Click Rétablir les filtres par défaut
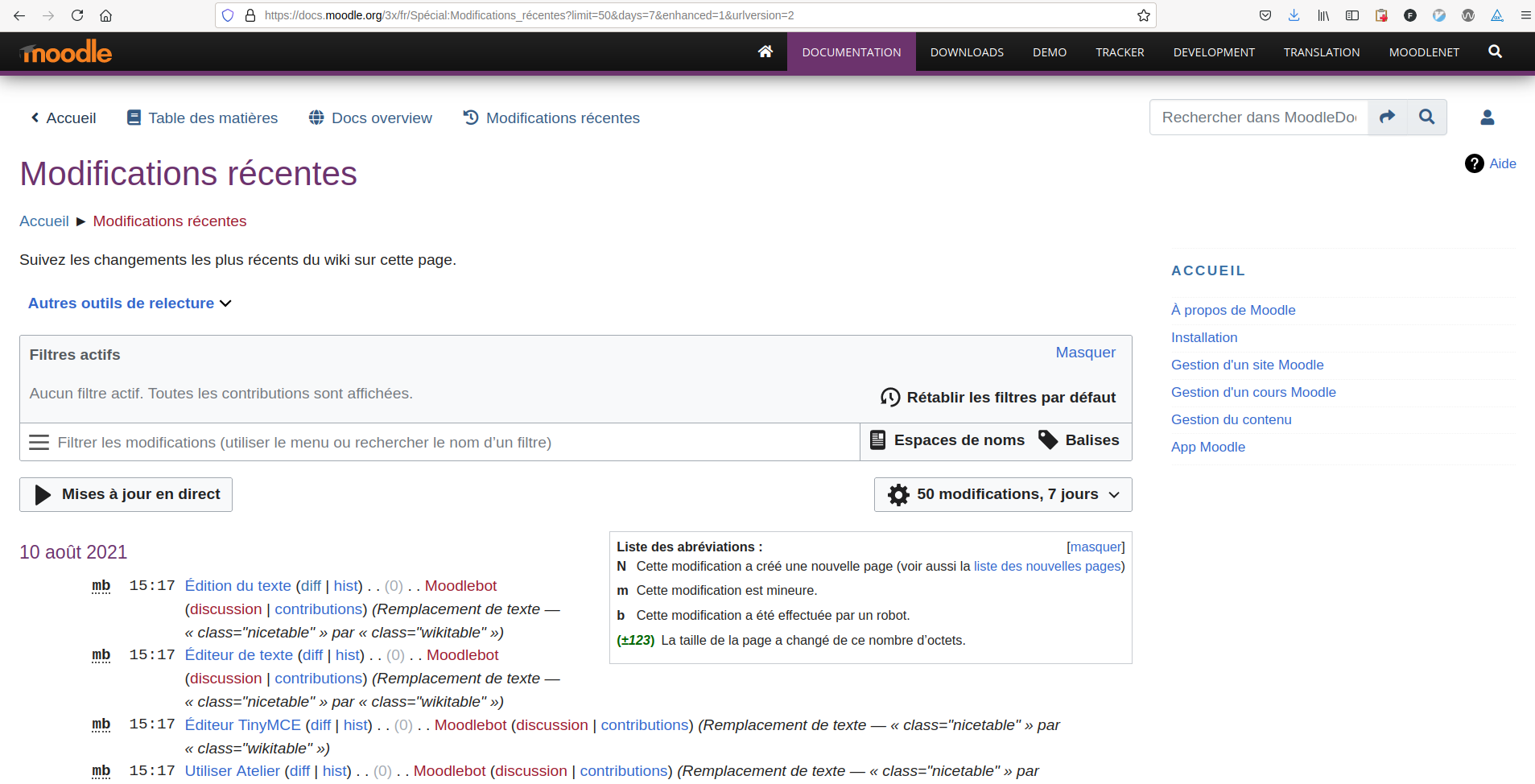Screen dimensions: 1535x784 [998, 398]
